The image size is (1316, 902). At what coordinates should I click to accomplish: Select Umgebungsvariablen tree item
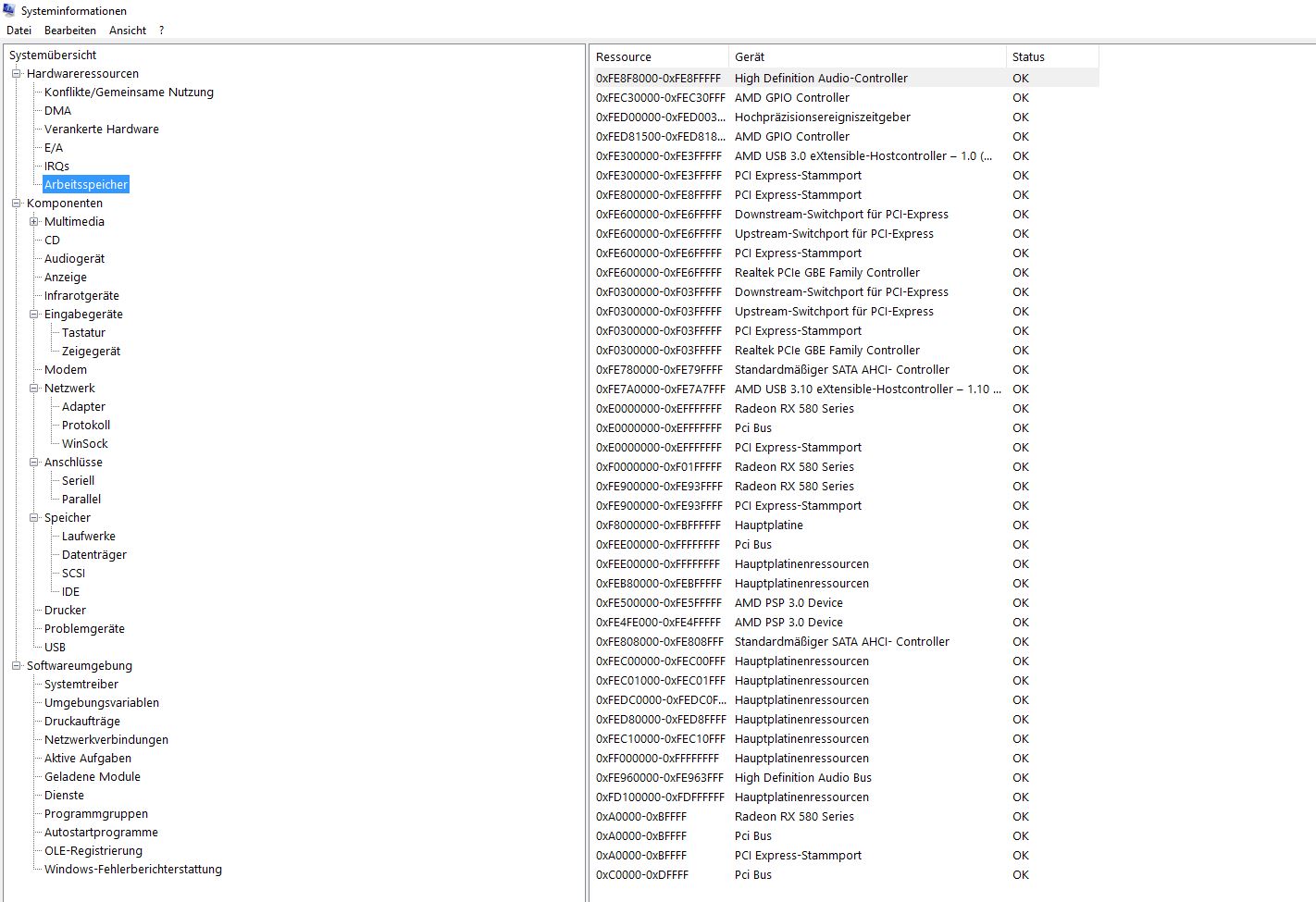click(x=102, y=702)
